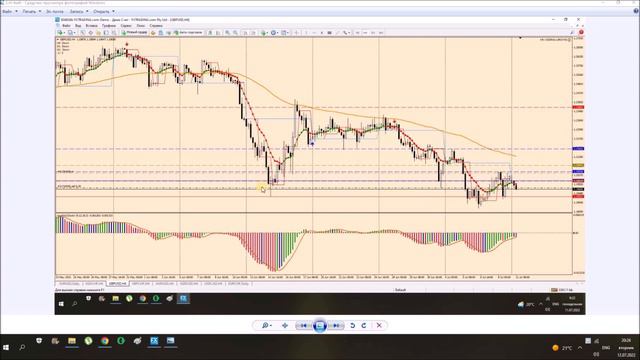This screenshot has height=360, width=640.
Task: Open the Печать dropdown in Photo Viewer
Action: [x=31, y=11]
